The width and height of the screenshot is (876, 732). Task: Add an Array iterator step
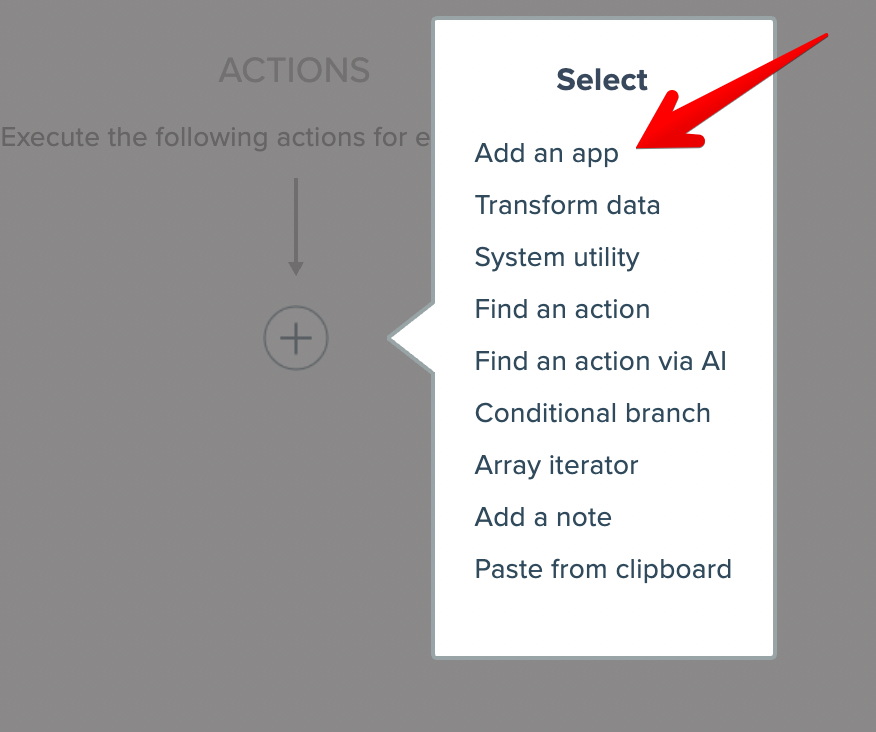tap(556, 465)
